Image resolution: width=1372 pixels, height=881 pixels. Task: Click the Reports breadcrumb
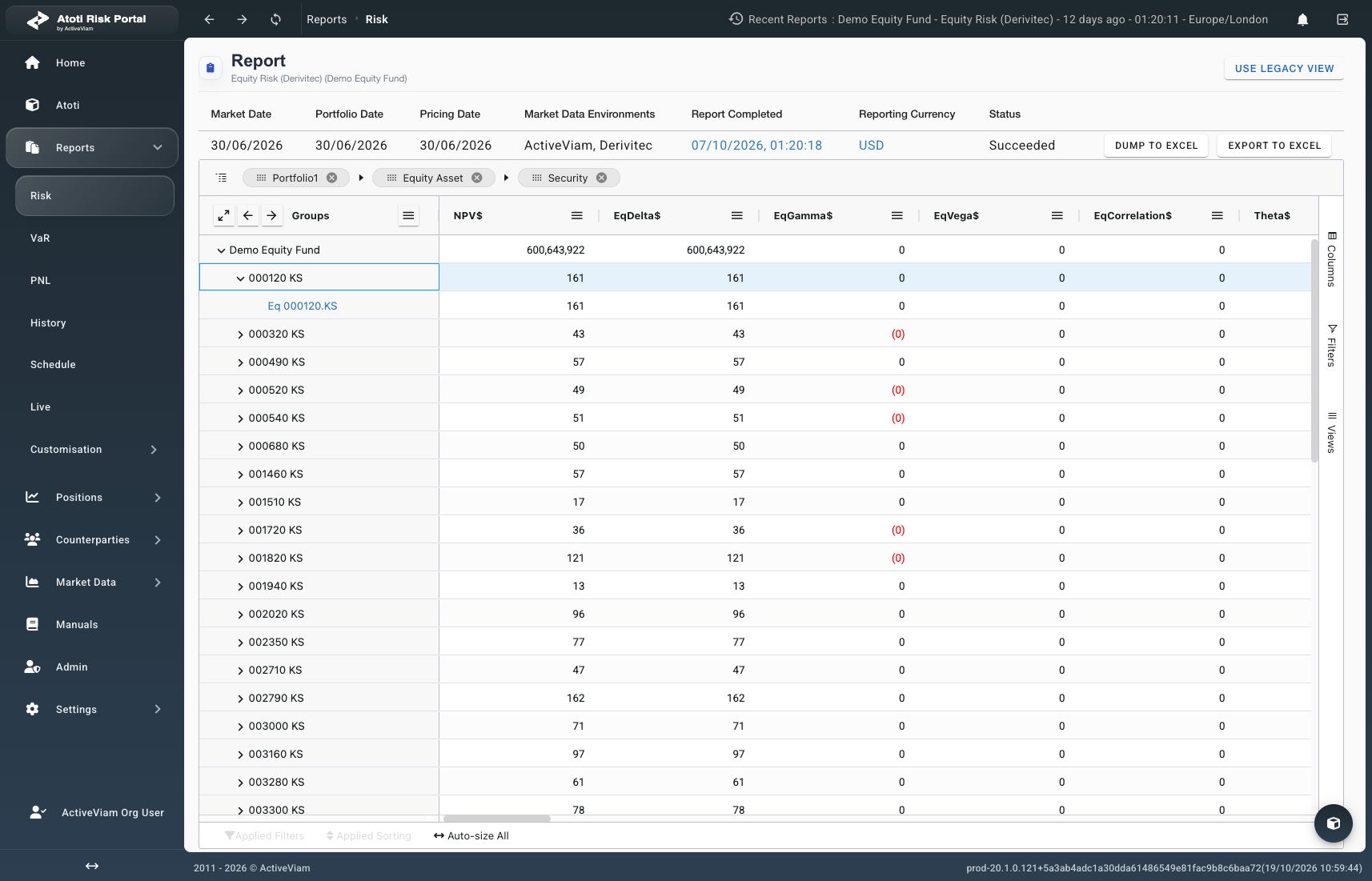click(x=327, y=19)
